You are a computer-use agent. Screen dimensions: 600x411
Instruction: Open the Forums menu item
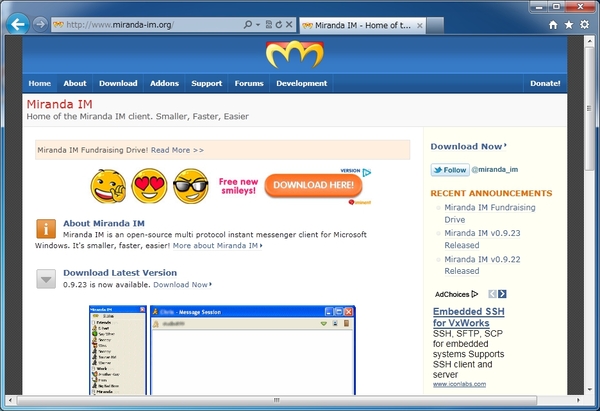249,83
